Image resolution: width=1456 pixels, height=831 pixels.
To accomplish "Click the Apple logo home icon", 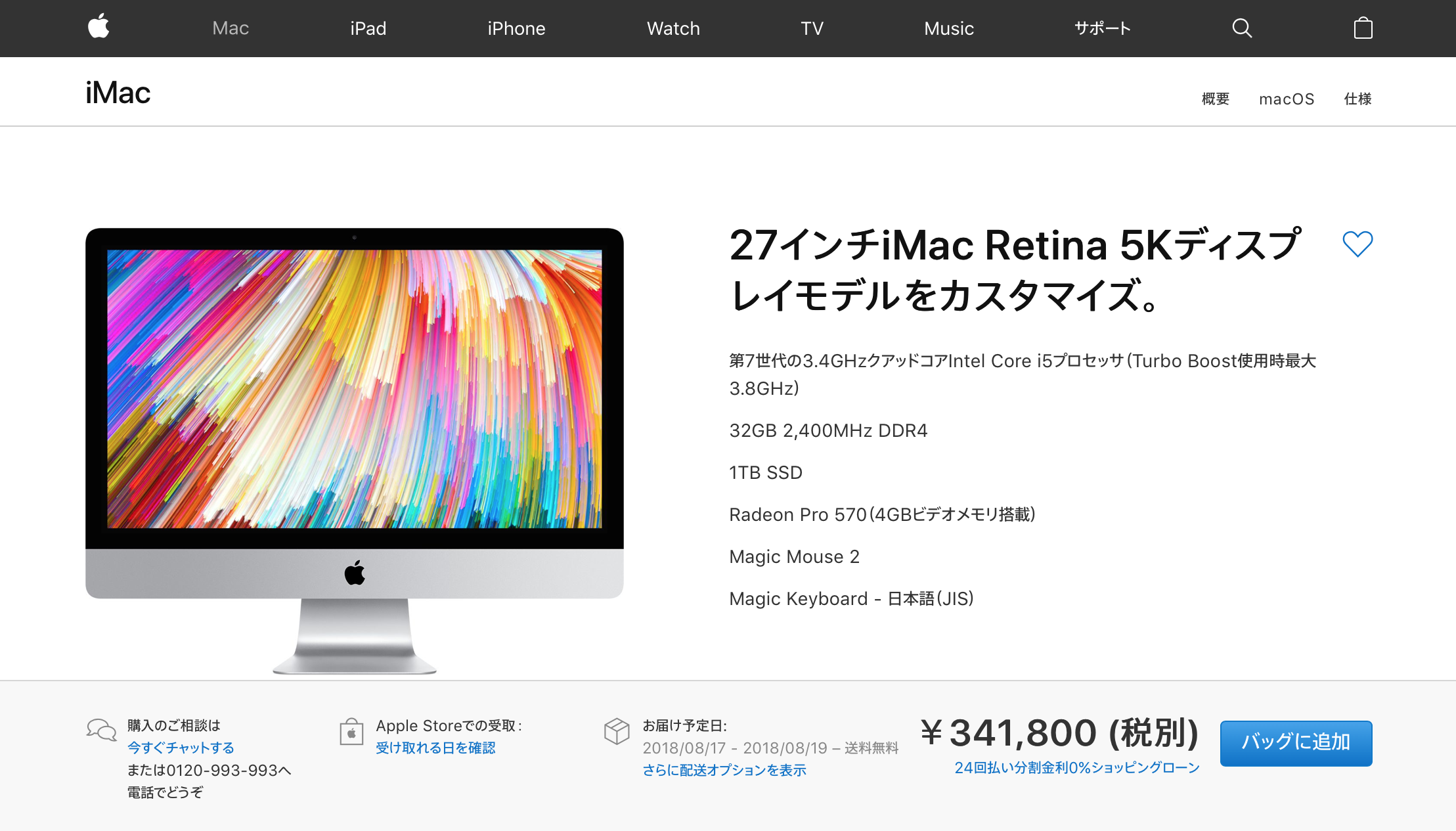I will [x=99, y=28].
